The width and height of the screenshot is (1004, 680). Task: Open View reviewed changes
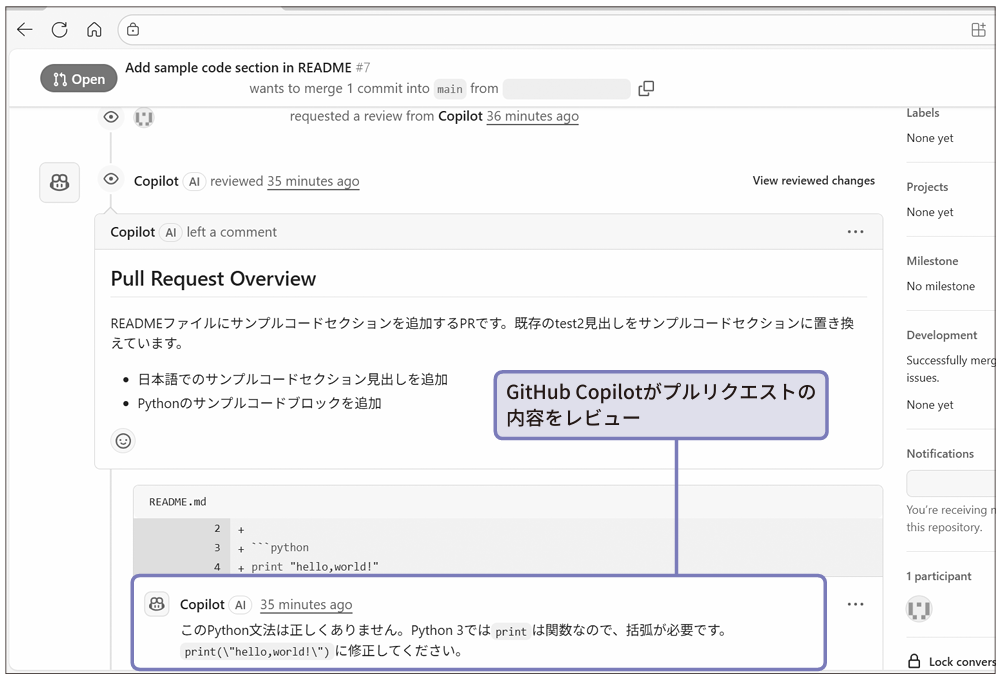(x=813, y=181)
